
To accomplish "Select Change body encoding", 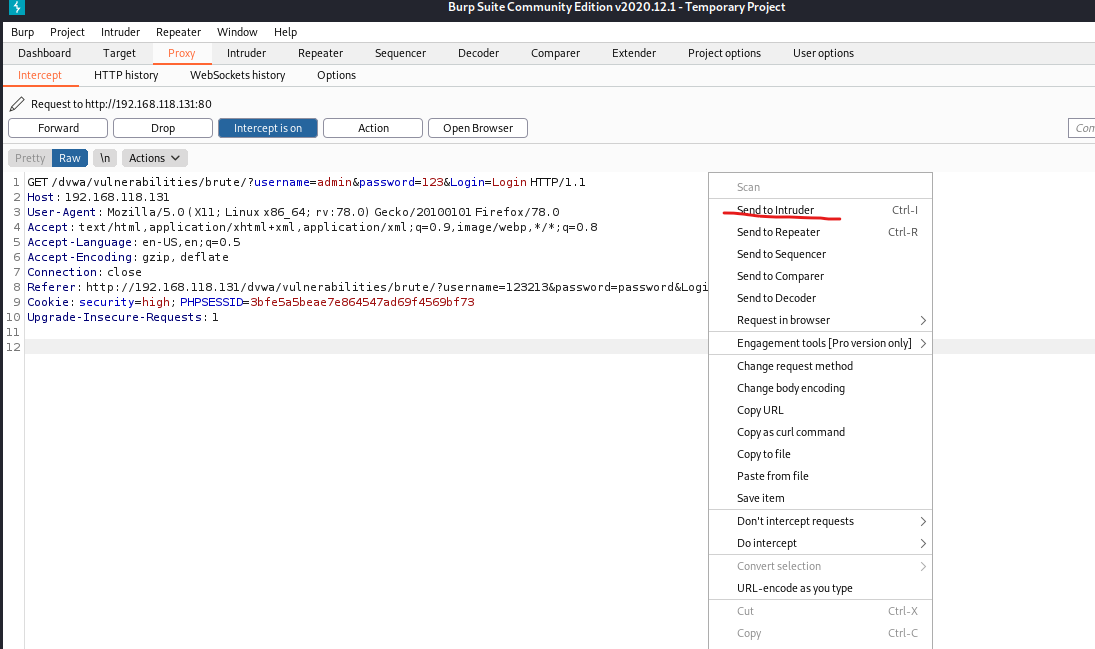I will pos(821,388).
